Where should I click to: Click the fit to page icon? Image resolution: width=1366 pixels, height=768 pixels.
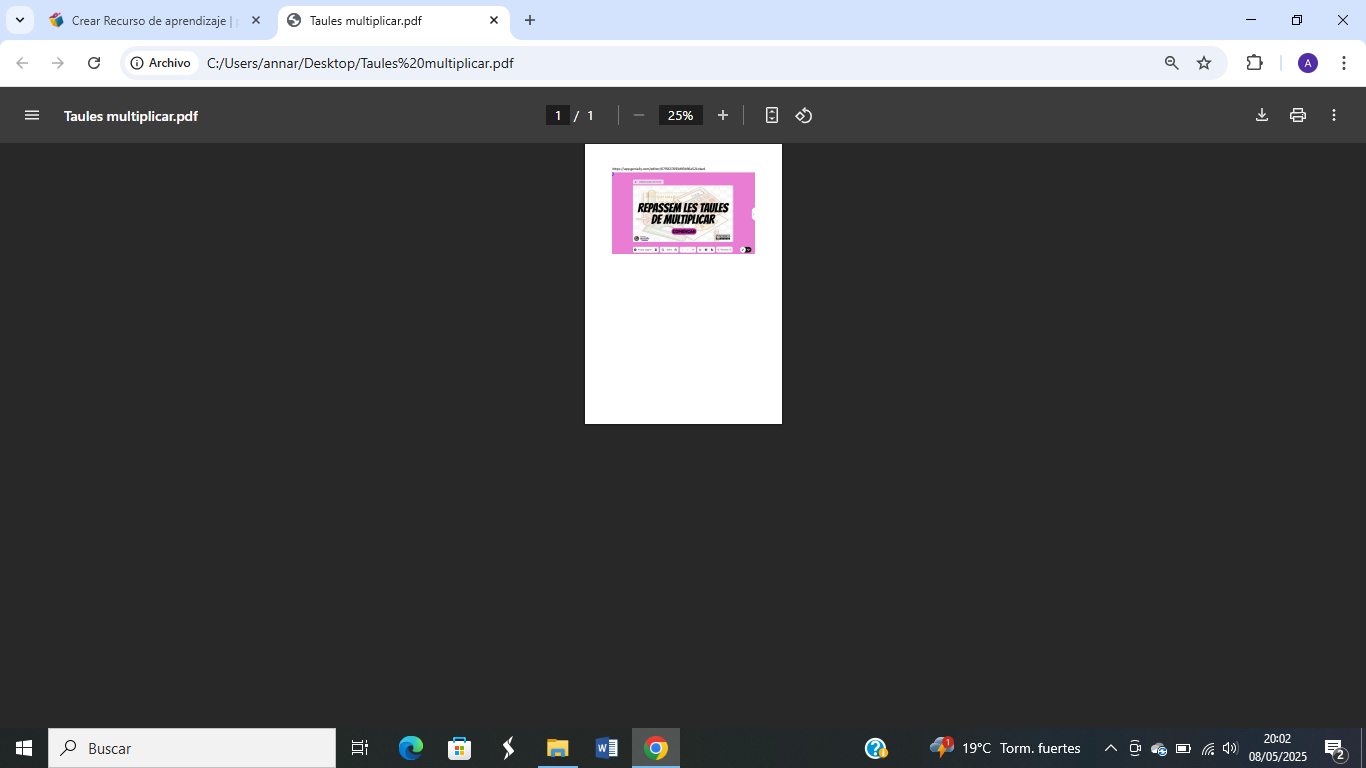[x=772, y=115]
